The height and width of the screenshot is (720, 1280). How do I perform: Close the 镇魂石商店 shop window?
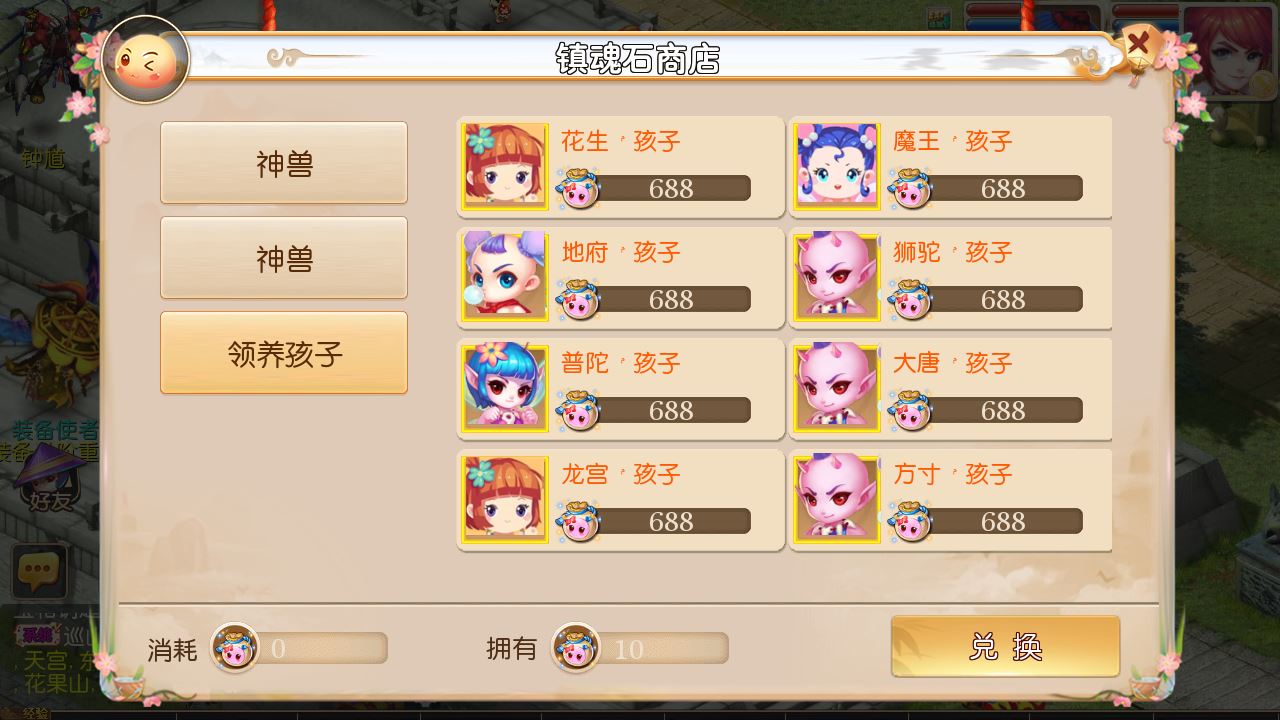[1137, 44]
